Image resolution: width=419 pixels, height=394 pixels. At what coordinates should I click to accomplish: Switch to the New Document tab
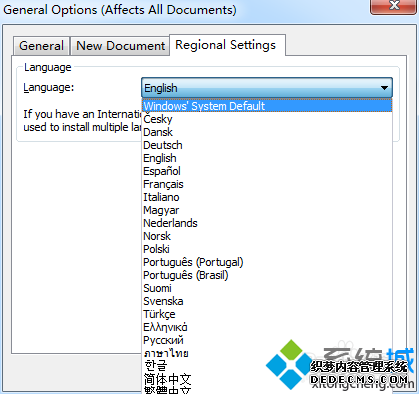tap(120, 46)
